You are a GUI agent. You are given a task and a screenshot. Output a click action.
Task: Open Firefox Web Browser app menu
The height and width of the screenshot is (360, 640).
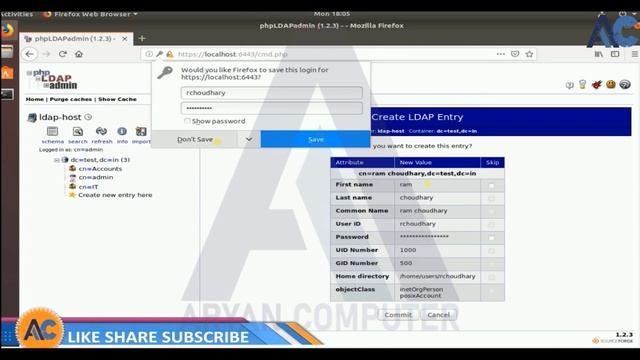click(91, 14)
